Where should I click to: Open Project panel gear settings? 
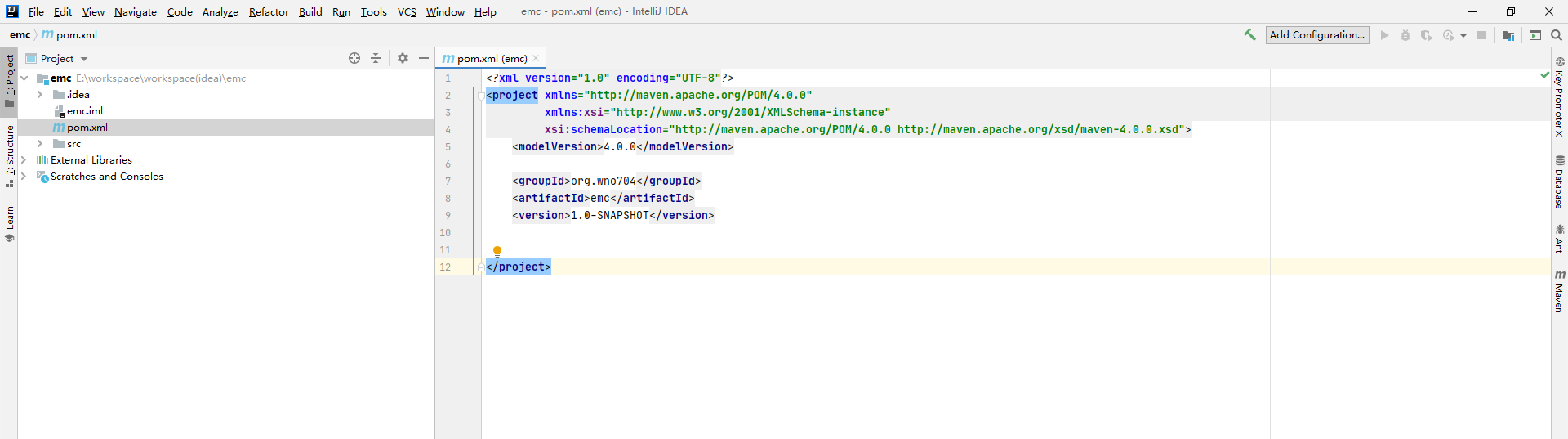[403, 58]
